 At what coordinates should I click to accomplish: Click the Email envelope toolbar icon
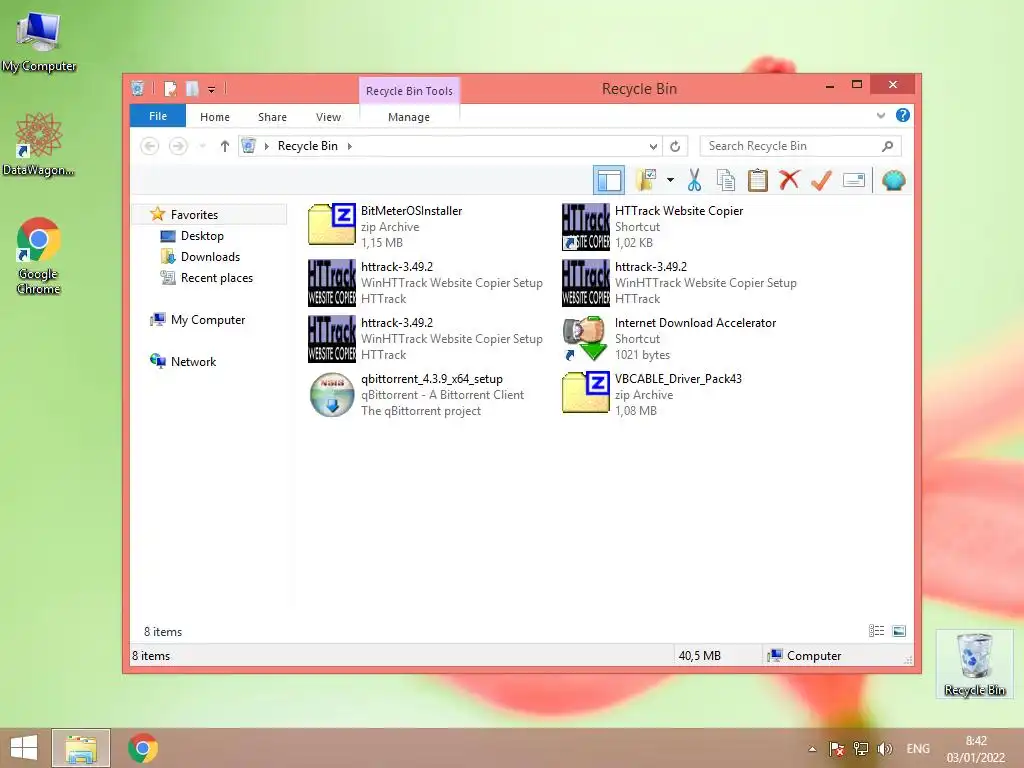click(854, 180)
